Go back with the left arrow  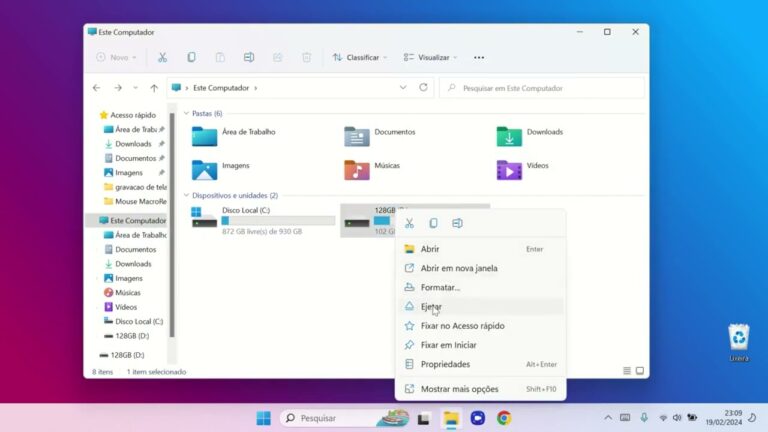pos(96,88)
